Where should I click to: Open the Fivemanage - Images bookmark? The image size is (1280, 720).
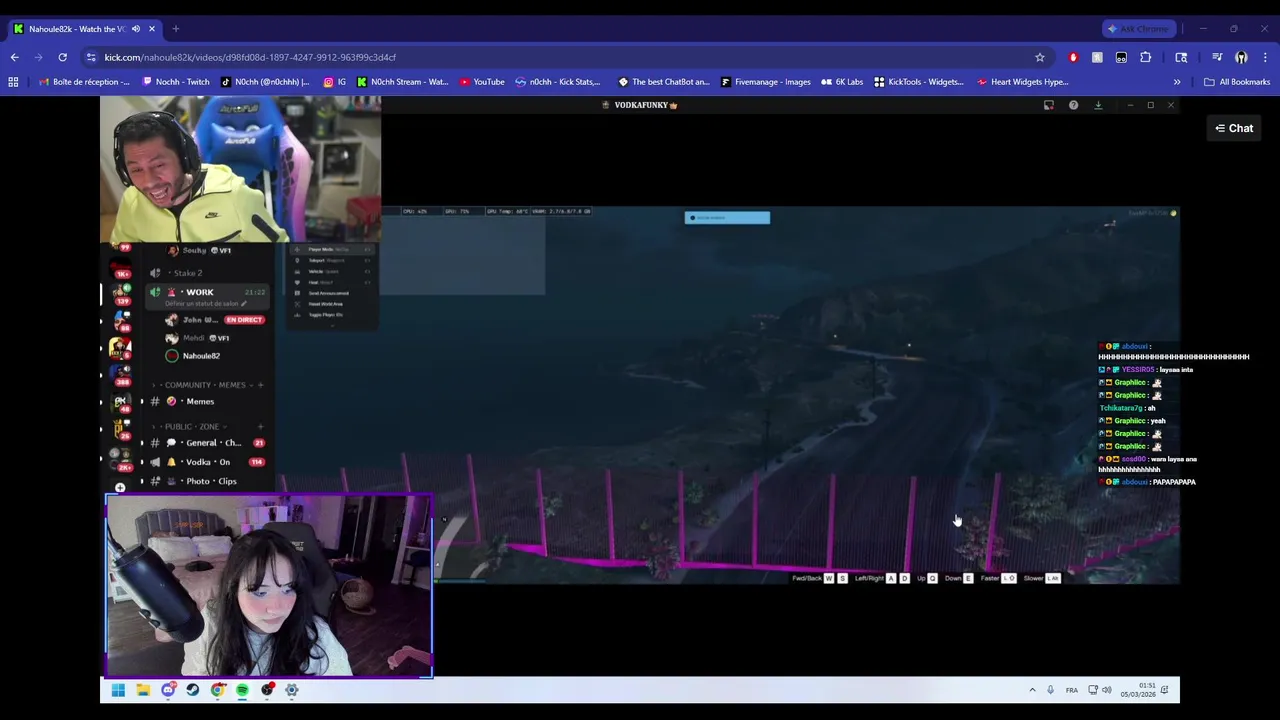[x=765, y=82]
